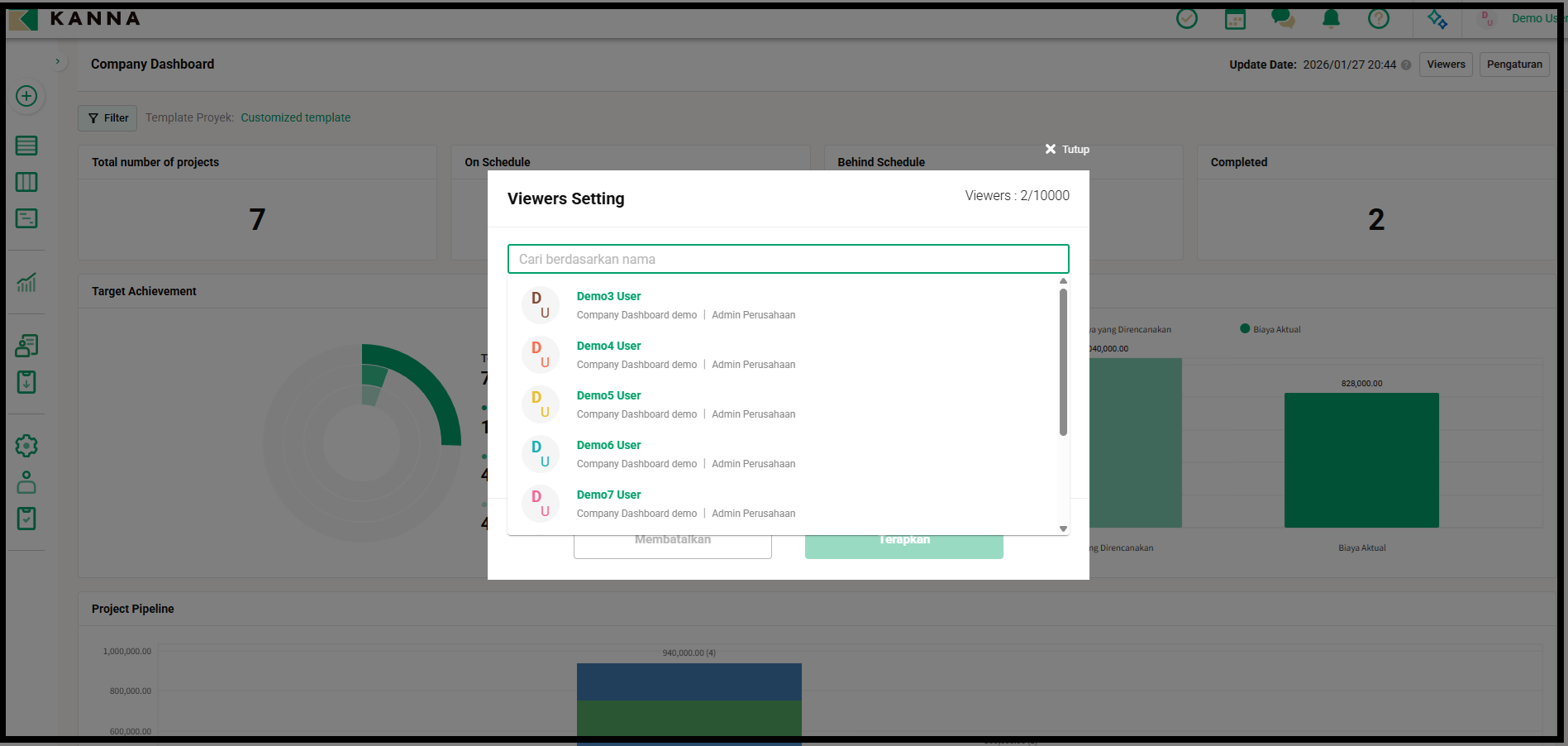This screenshot has height=746, width=1568.
Task: Focus the 'Cari berdasarkan nama' search field
Action: (x=788, y=259)
